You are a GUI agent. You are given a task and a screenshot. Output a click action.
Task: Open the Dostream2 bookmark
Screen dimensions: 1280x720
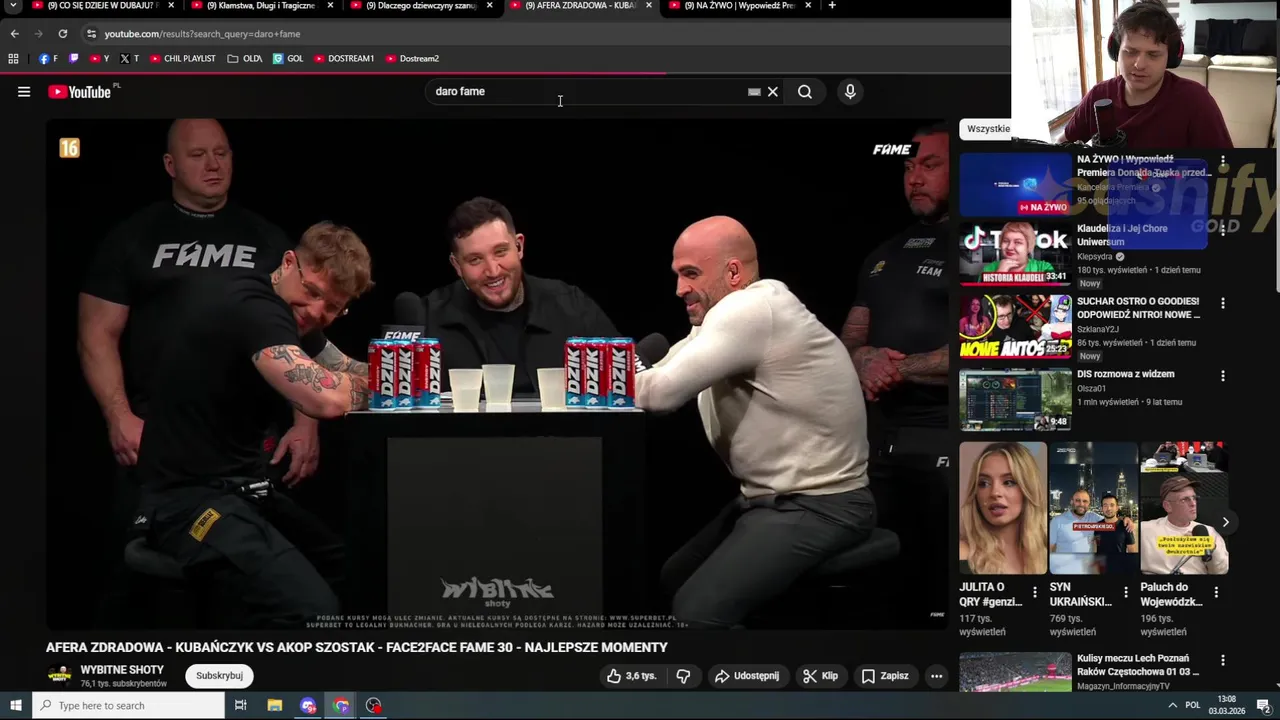pos(412,59)
